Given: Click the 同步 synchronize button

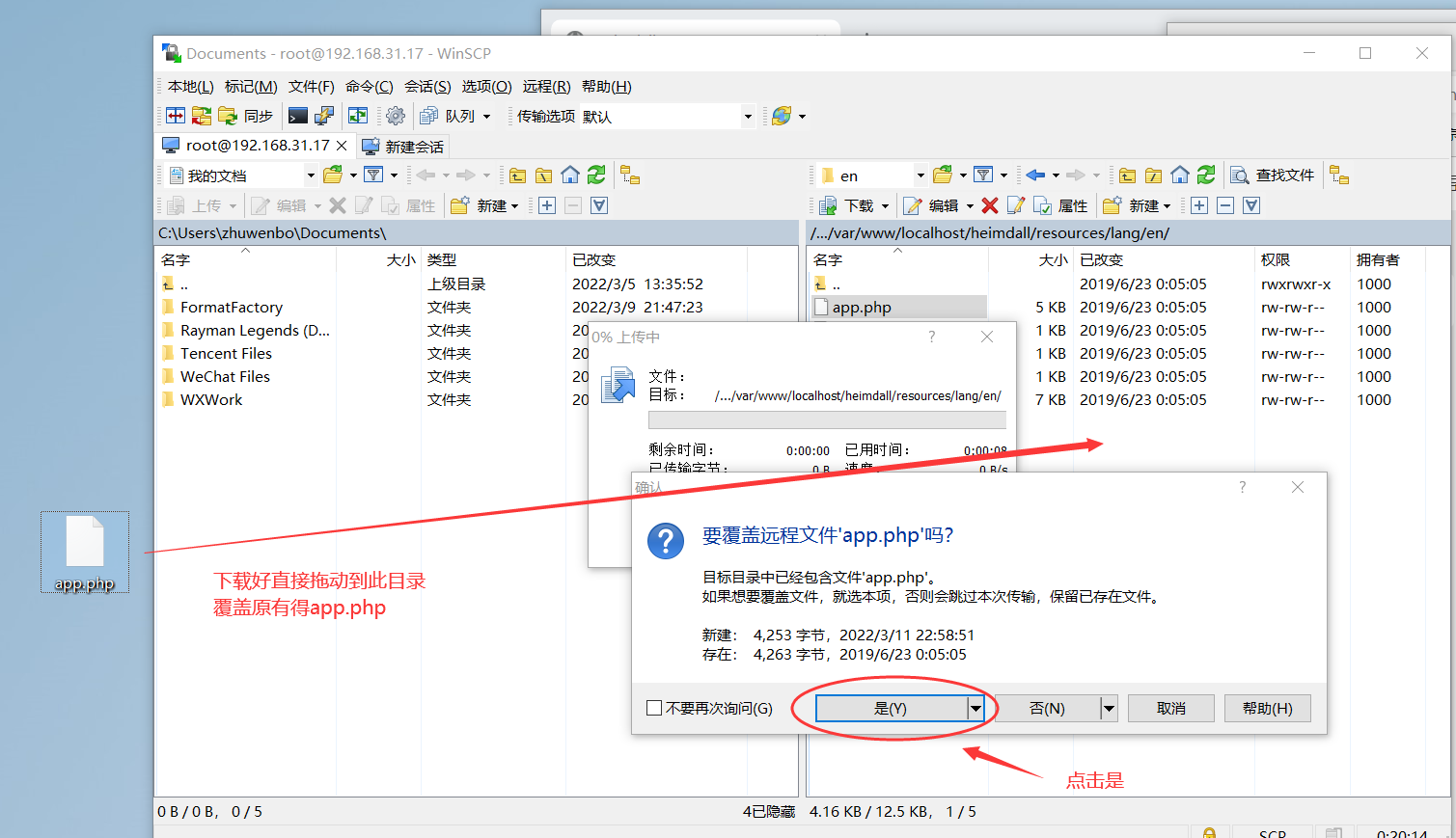Looking at the screenshot, I should 247,116.
